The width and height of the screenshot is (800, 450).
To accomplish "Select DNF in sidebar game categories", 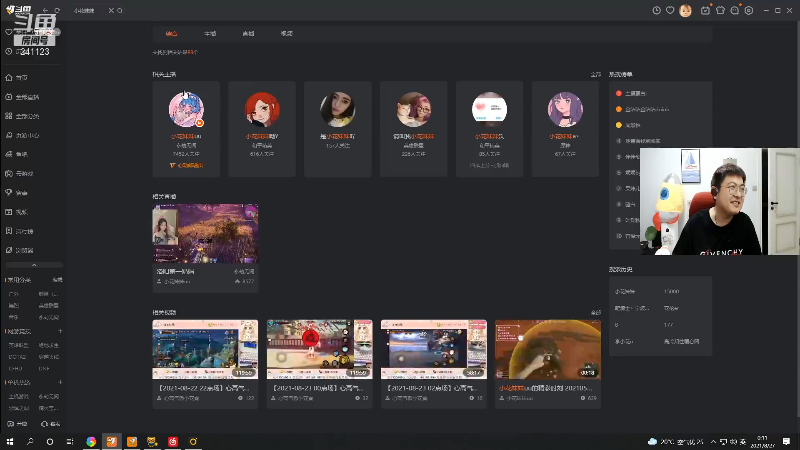I will tap(44, 368).
